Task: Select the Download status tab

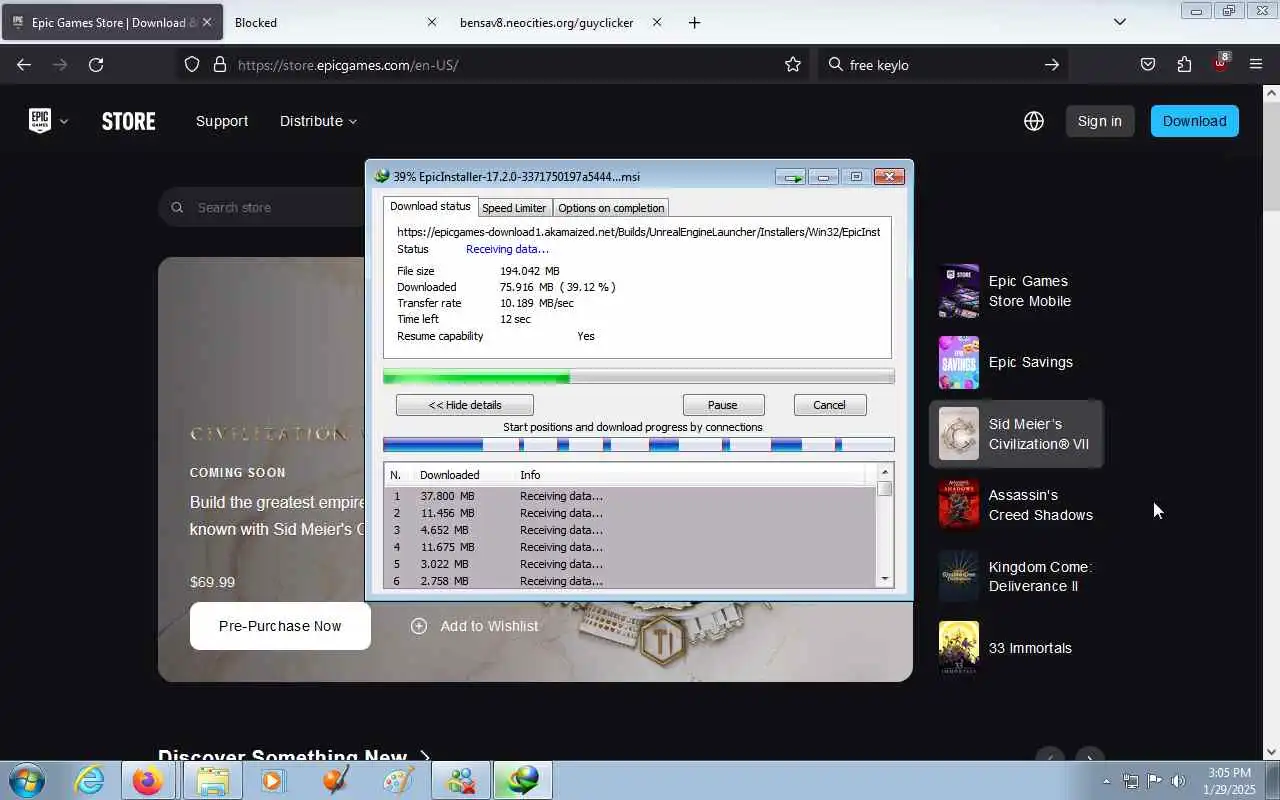Action: (x=430, y=206)
